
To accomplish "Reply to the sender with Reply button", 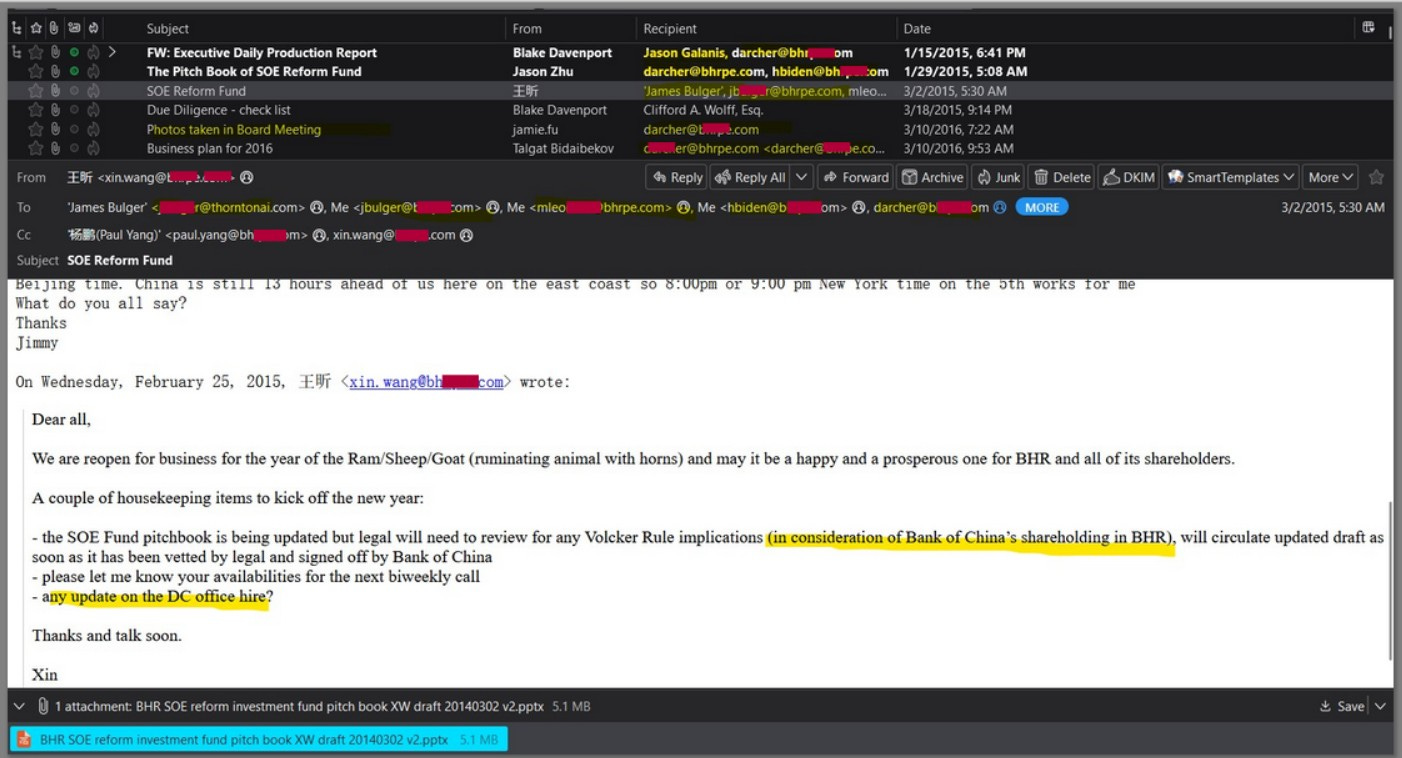I will coord(677,177).
